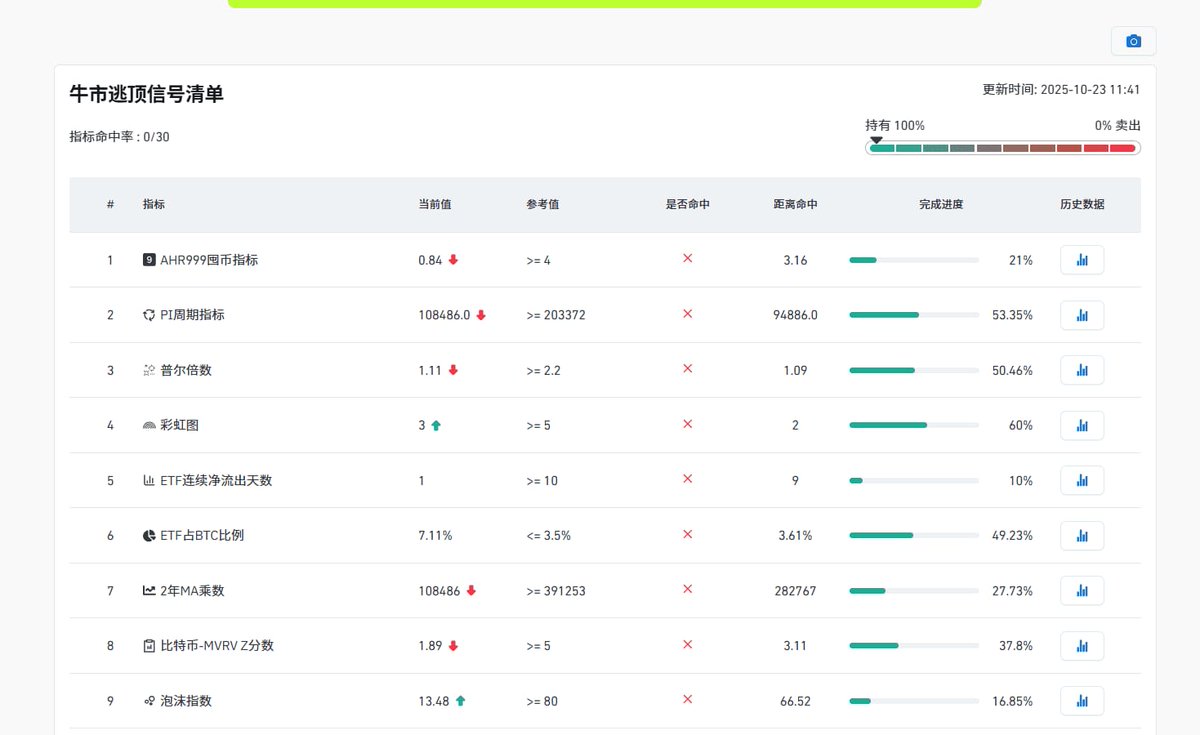This screenshot has width=1200, height=735.
Task: Click the PI周期指标 indicator name
Action: 192,315
